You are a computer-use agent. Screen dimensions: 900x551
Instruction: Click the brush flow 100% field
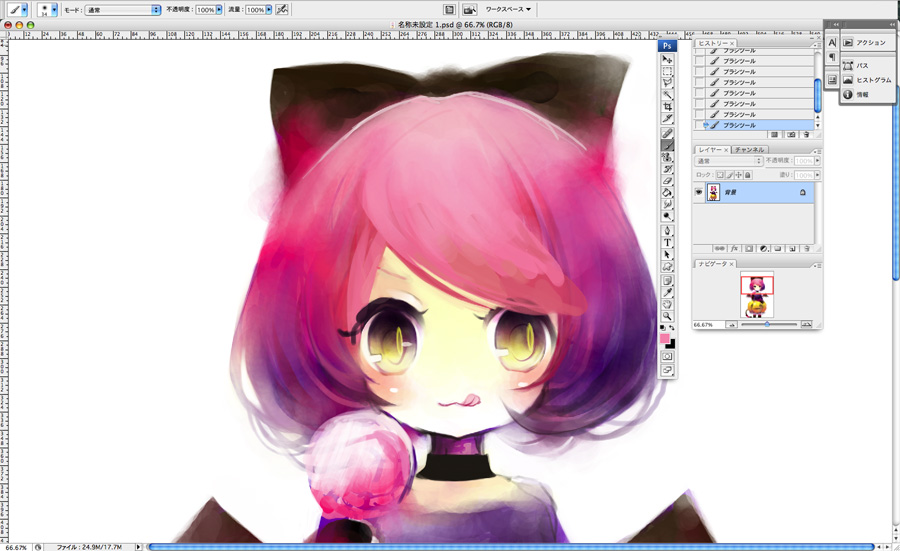point(255,10)
